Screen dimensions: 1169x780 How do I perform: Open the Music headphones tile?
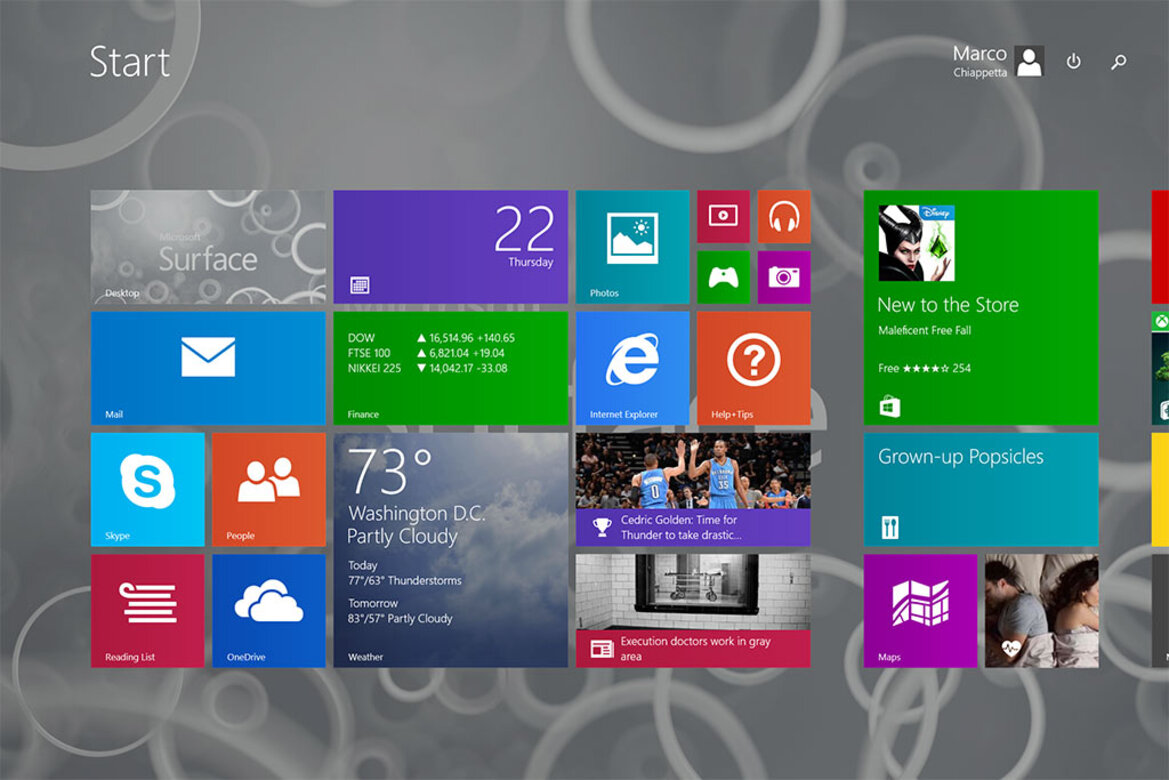coord(784,216)
